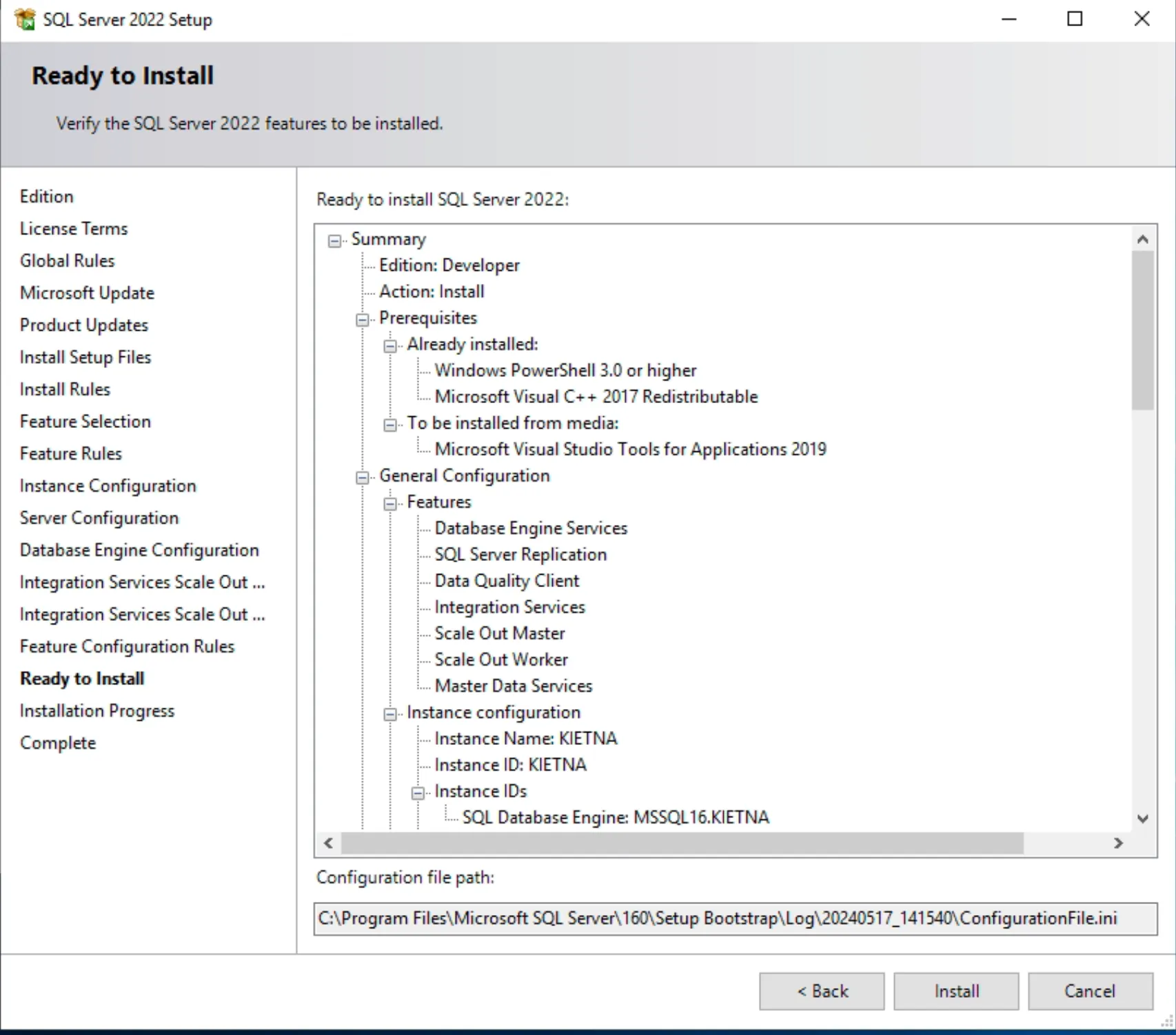Screen dimensions: 1176x1035
Task: Select Ready to Install sidebar step
Action: point(82,679)
